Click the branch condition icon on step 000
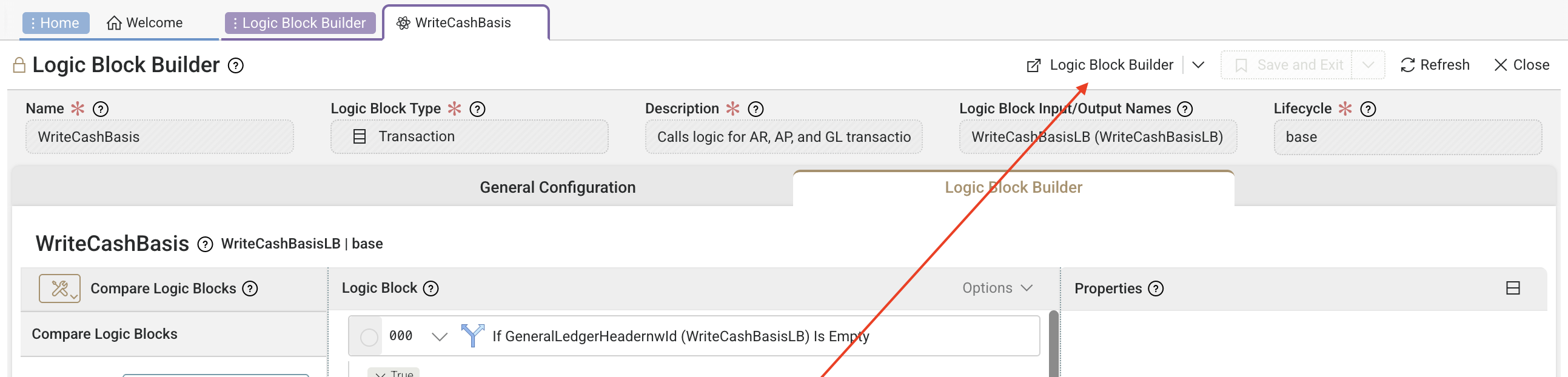 click(x=472, y=336)
